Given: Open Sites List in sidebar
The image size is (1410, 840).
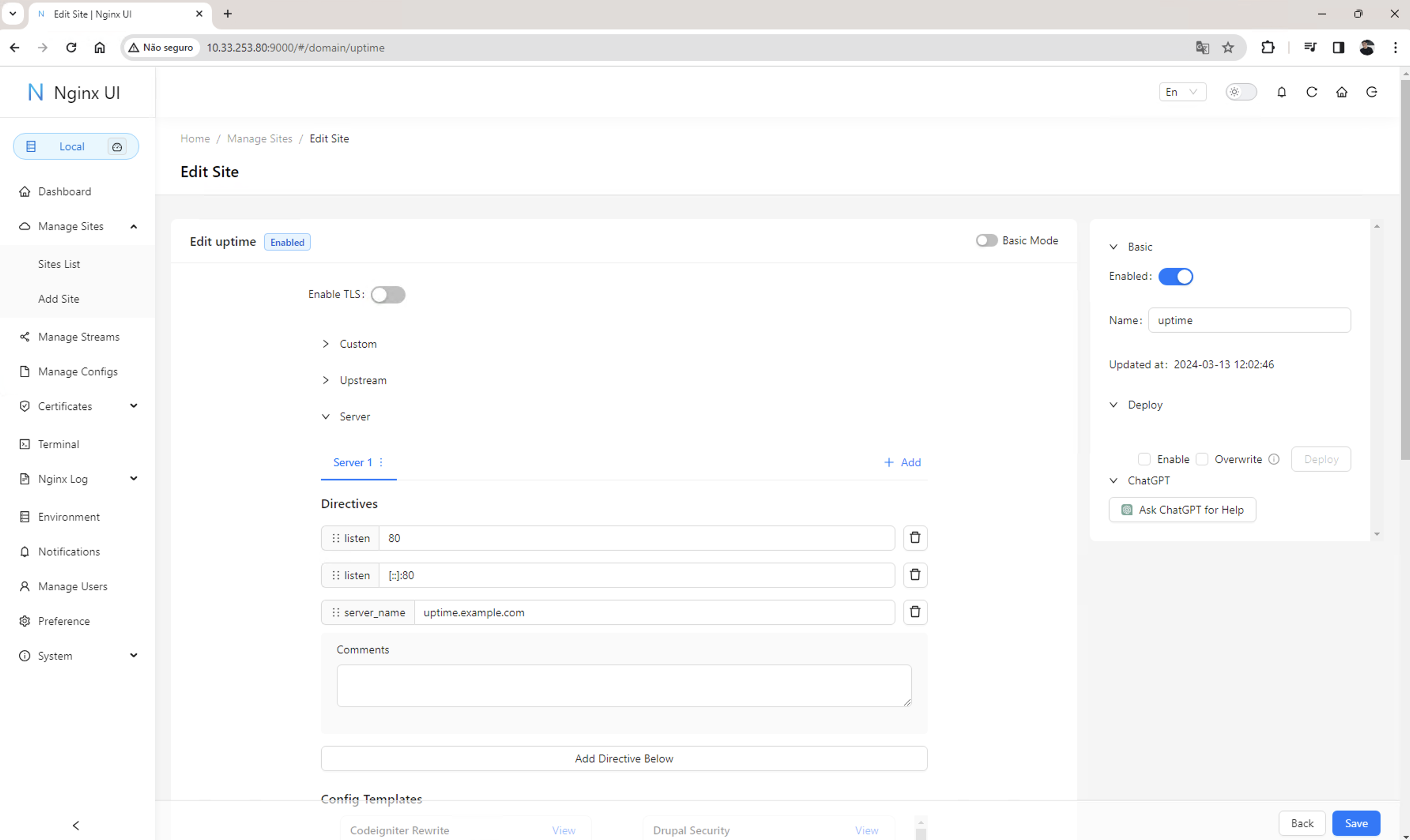Looking at the screenshot, I should coord(77,264).
